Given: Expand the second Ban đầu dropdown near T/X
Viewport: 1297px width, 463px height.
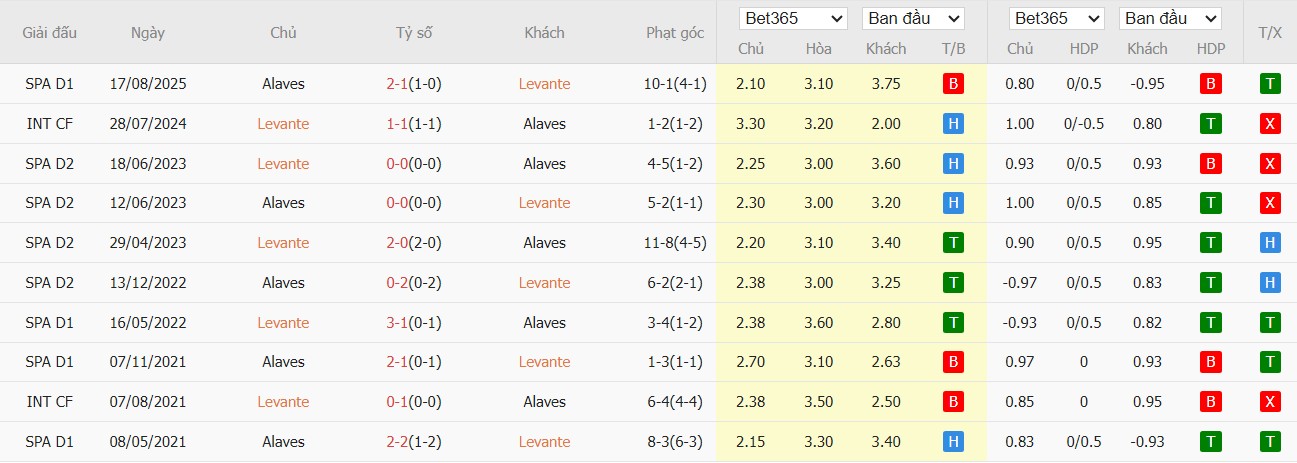Looking at the screenshot, I should click(1172, 19).
